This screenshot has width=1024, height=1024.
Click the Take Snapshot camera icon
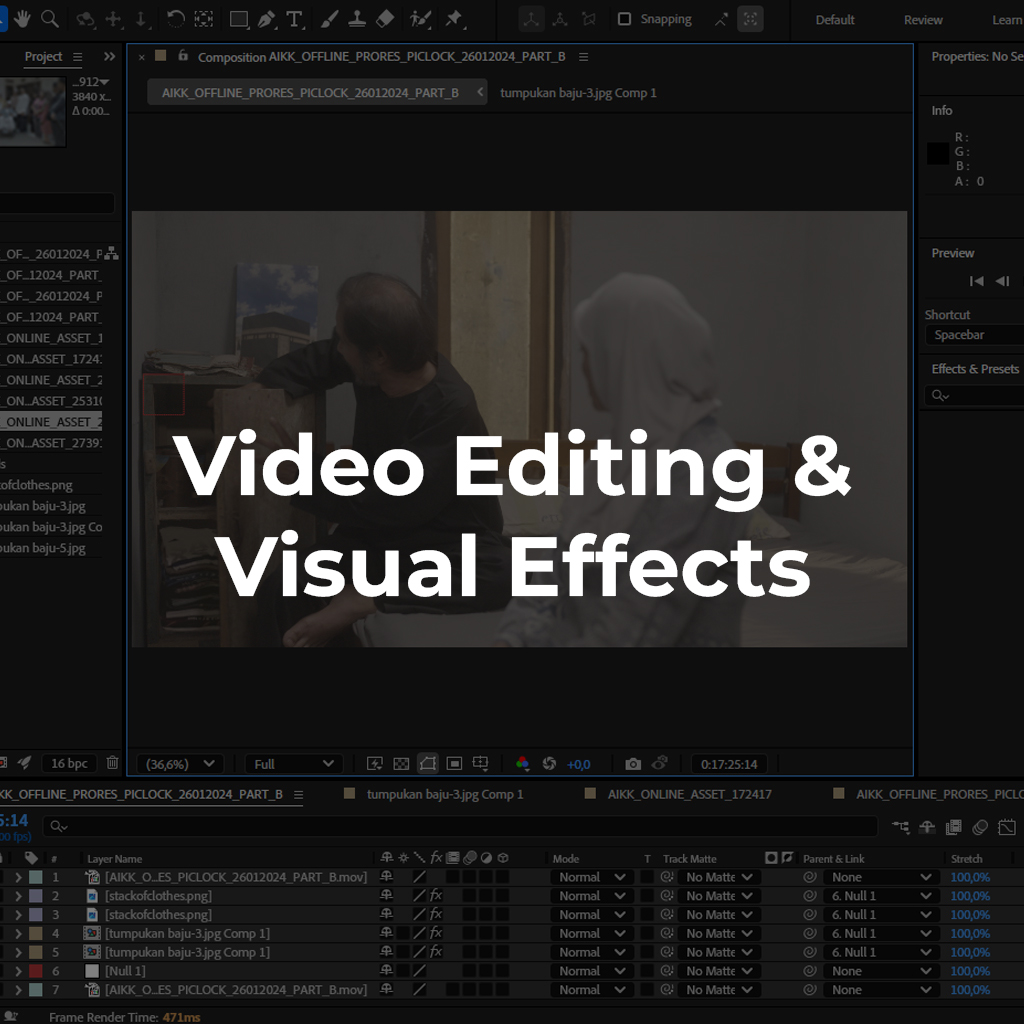tap(633, 764)
